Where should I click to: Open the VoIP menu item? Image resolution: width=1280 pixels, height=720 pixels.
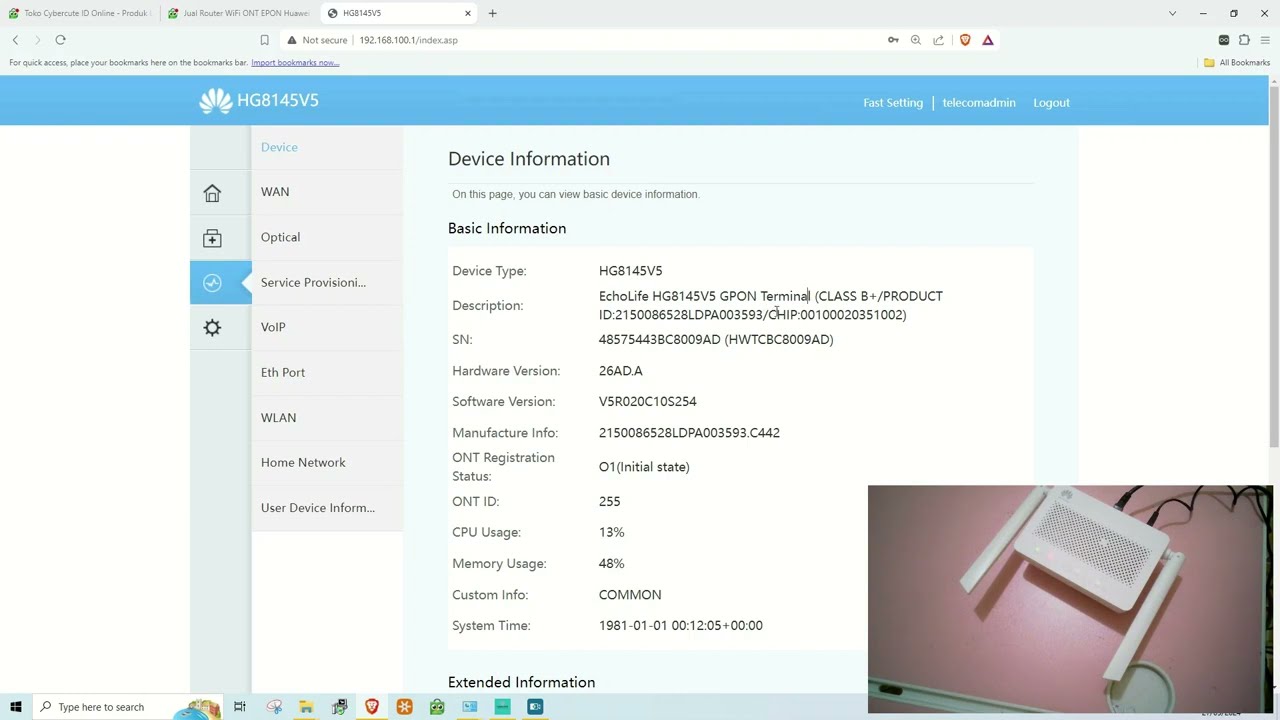point(273,327)
